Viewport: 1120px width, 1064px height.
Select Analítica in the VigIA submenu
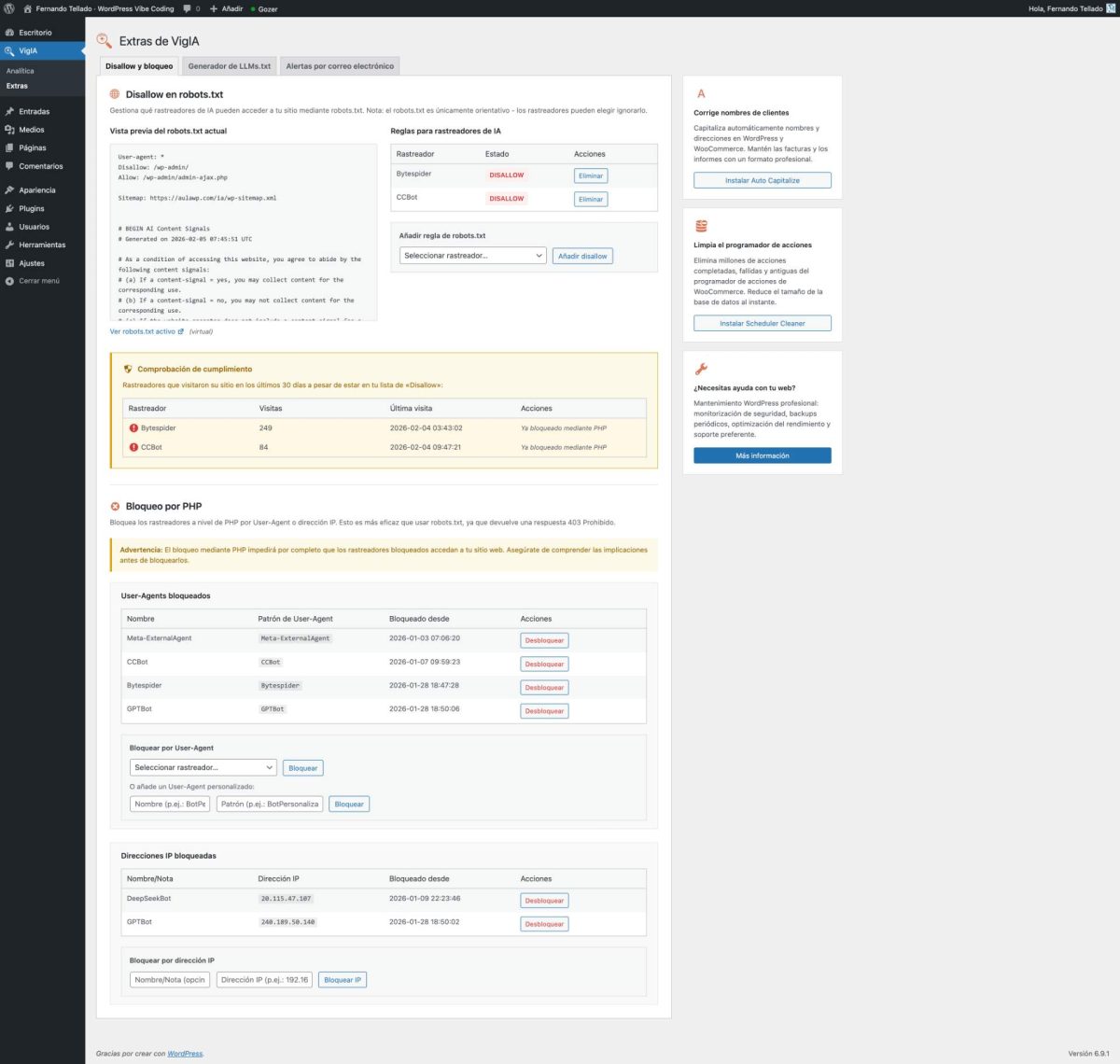click(21, 71)
